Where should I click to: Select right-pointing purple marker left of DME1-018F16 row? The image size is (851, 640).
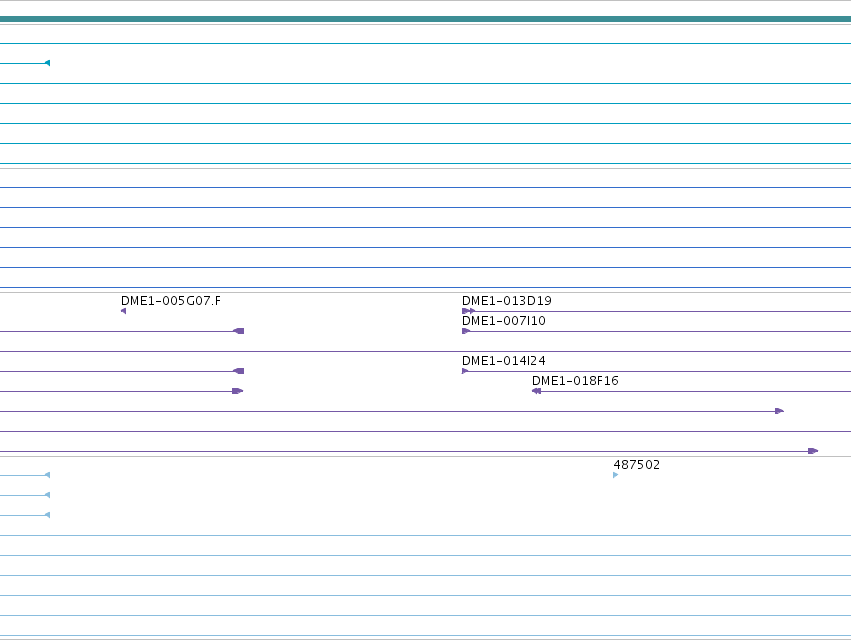pyautogui.click(x=238, y=391)
